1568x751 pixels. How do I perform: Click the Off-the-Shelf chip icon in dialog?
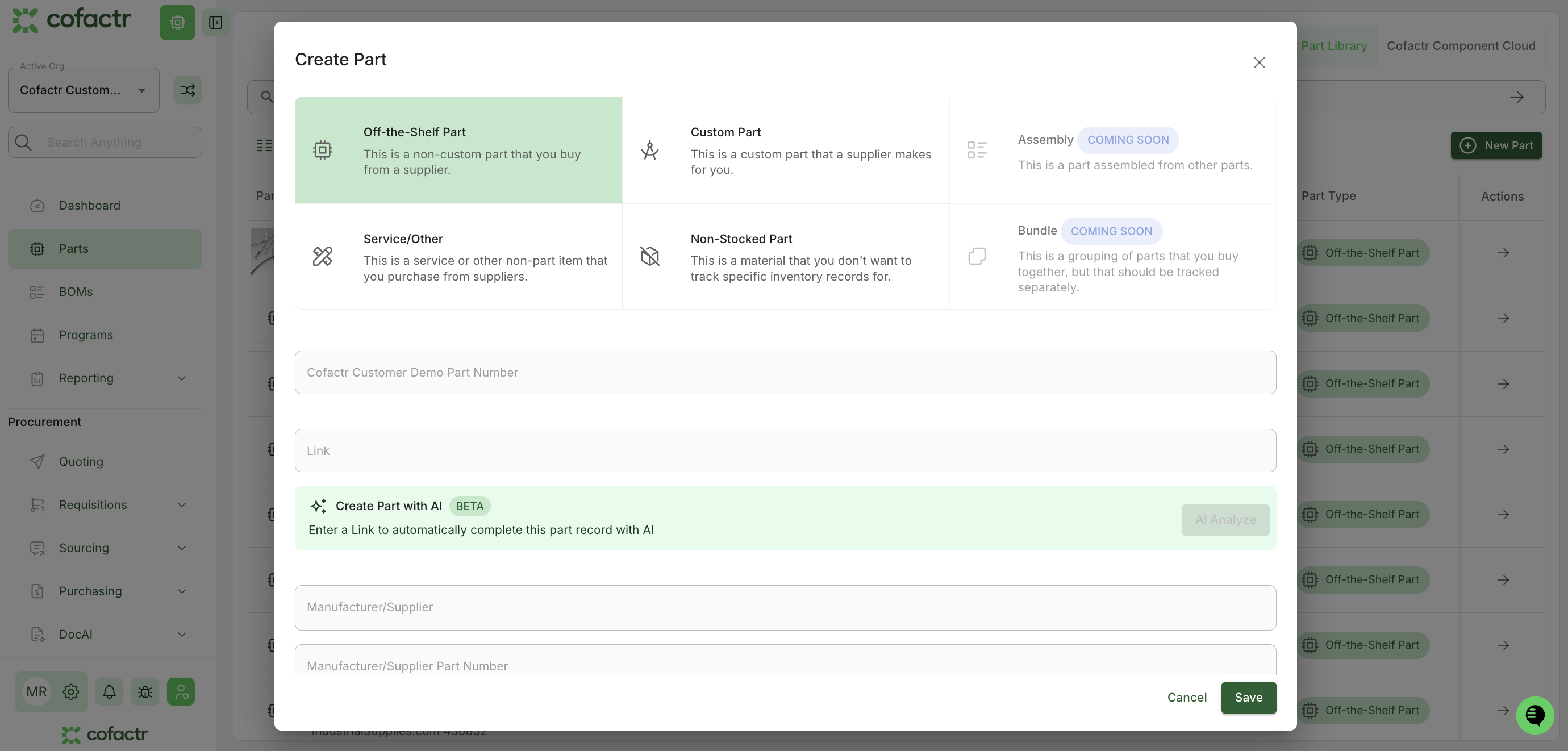pos(323,150)
